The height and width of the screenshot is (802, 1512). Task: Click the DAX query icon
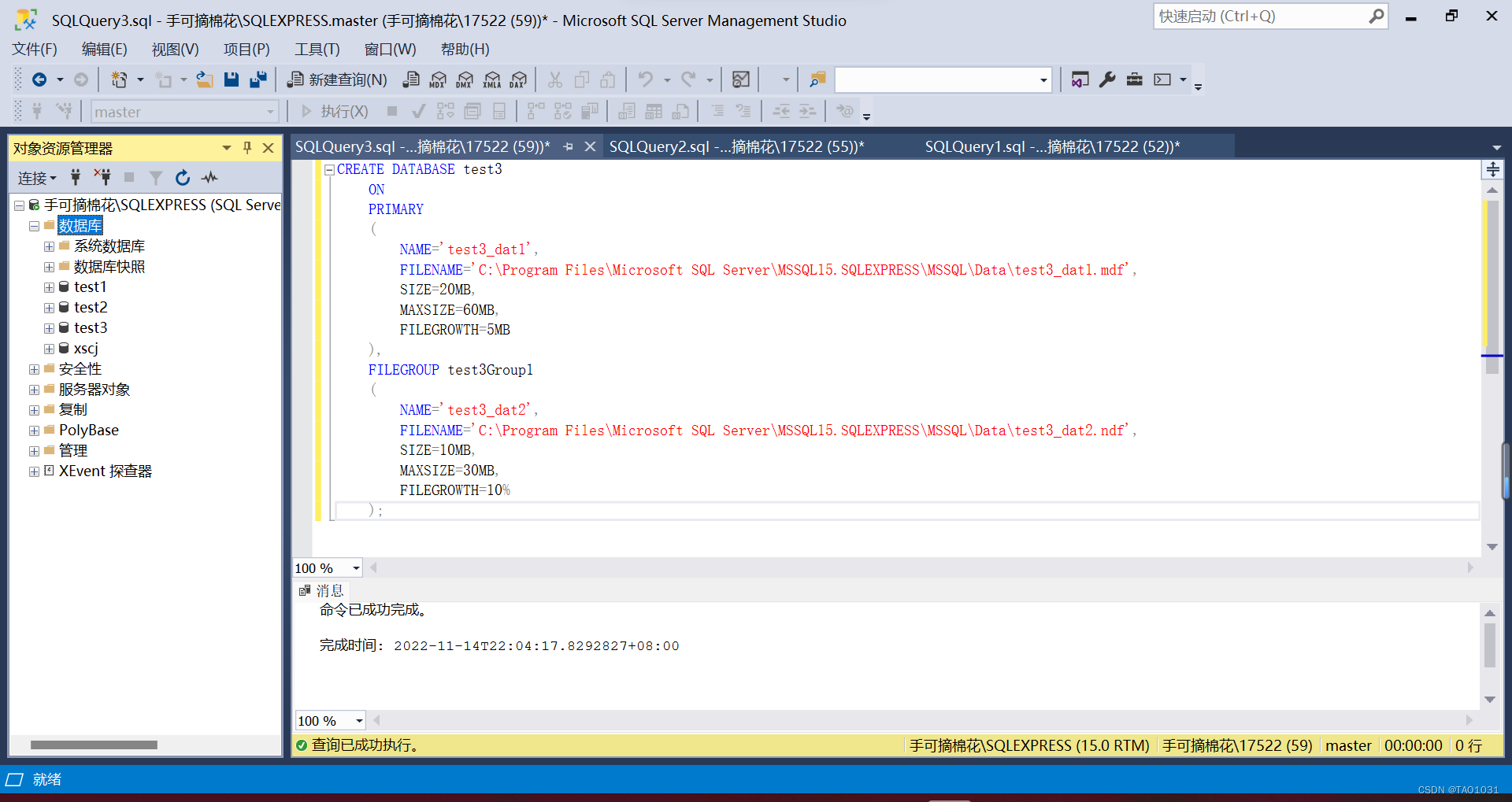click(518, 79)
